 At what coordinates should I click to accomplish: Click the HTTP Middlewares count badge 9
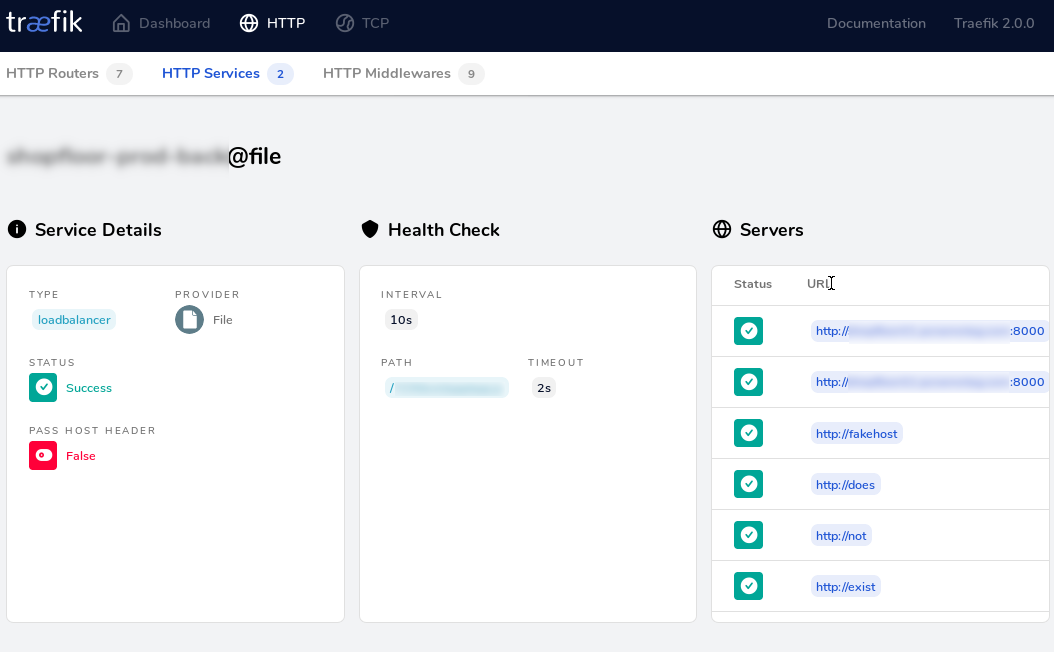click(x=471, y=74)
